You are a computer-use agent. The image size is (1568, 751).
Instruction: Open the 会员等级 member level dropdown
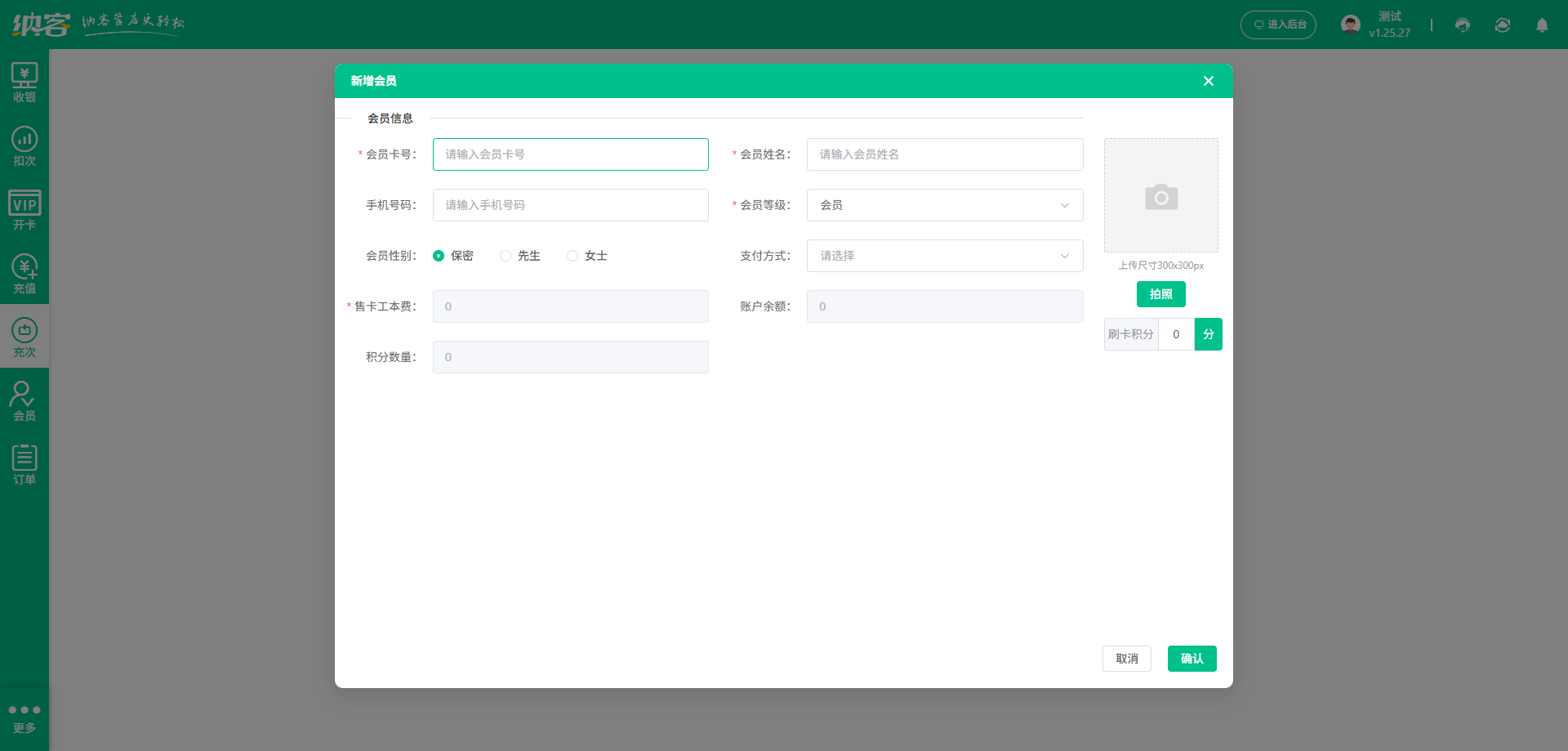pos(944,205)
